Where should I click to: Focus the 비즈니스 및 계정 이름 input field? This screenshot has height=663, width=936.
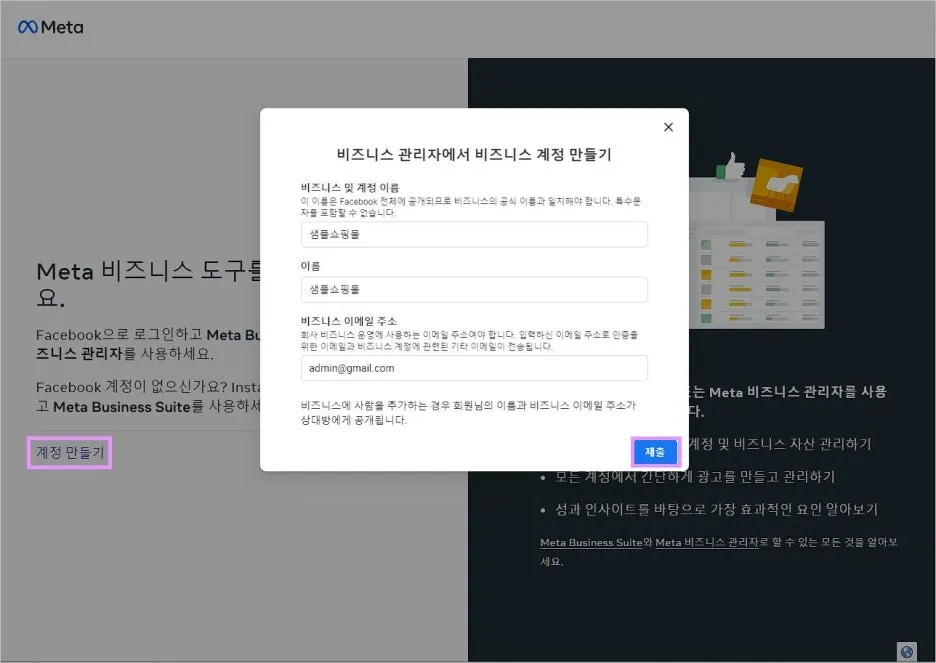[x=474, y=235]
